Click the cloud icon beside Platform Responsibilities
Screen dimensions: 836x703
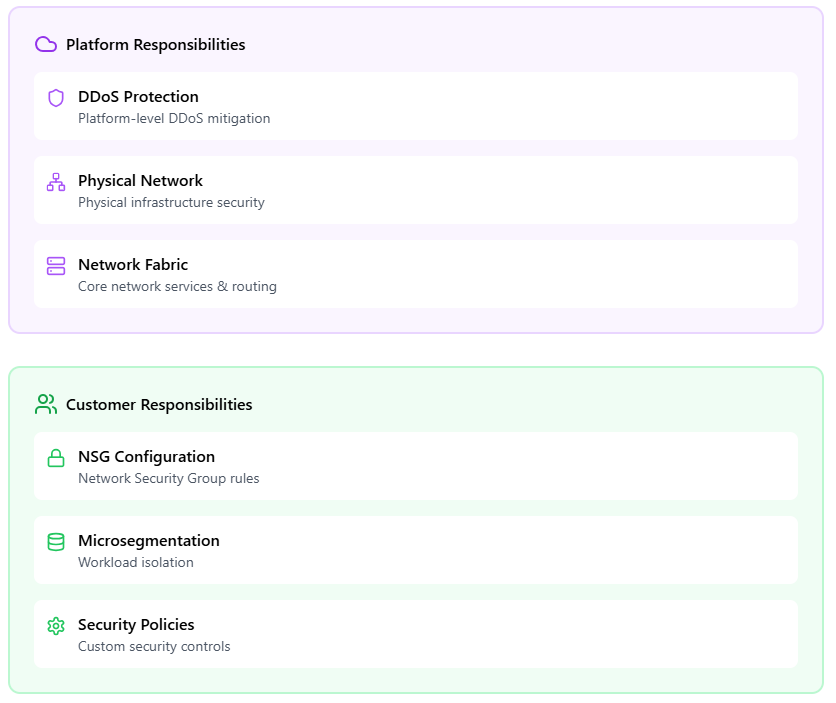coord(46,44)
